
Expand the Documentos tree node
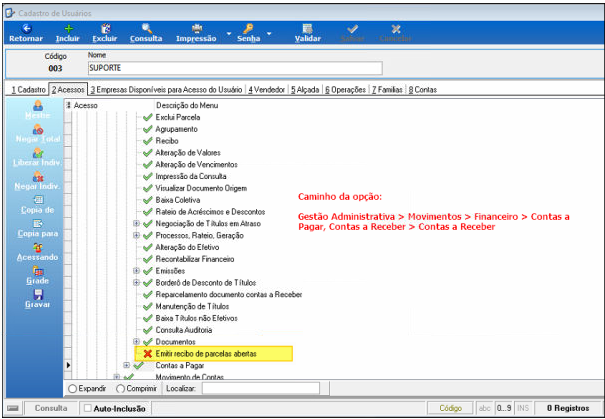click(136, 342)
